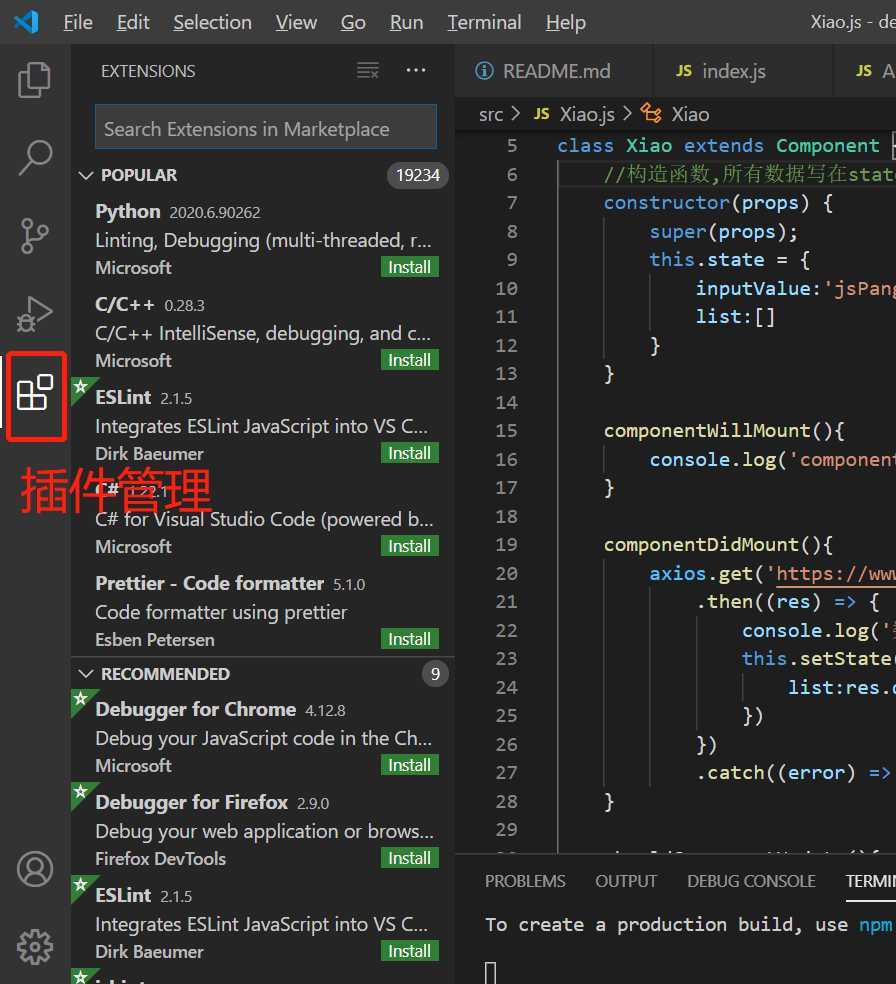Install Debugger for Chrome extension
The height and width of the screenshot is (984, 896).
coord(409,765)
